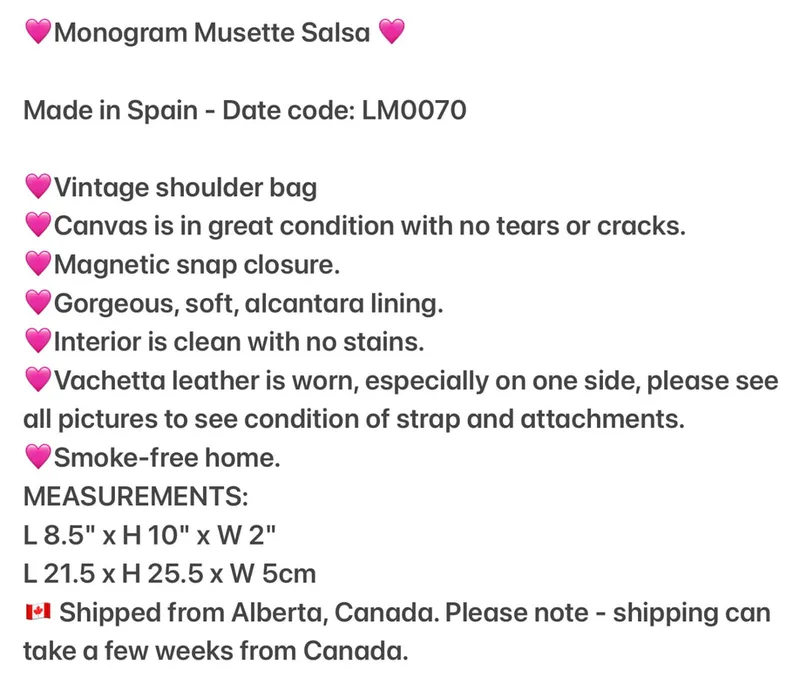Click the inch measurements line L 8.5"
This screenshot has width=800, height=697.
pyautogui.click(x=149, y=535)
